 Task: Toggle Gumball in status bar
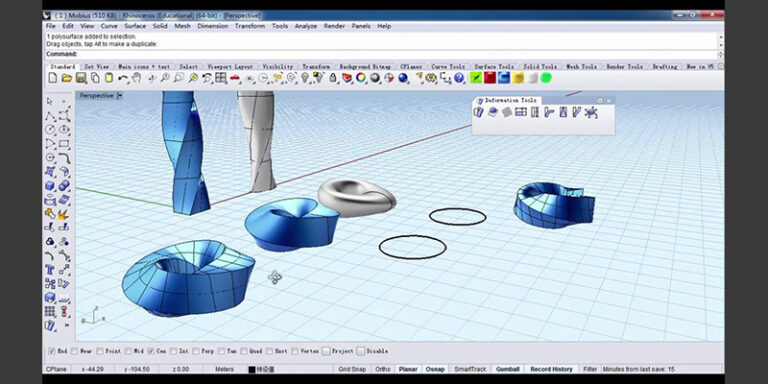point(508,369)
